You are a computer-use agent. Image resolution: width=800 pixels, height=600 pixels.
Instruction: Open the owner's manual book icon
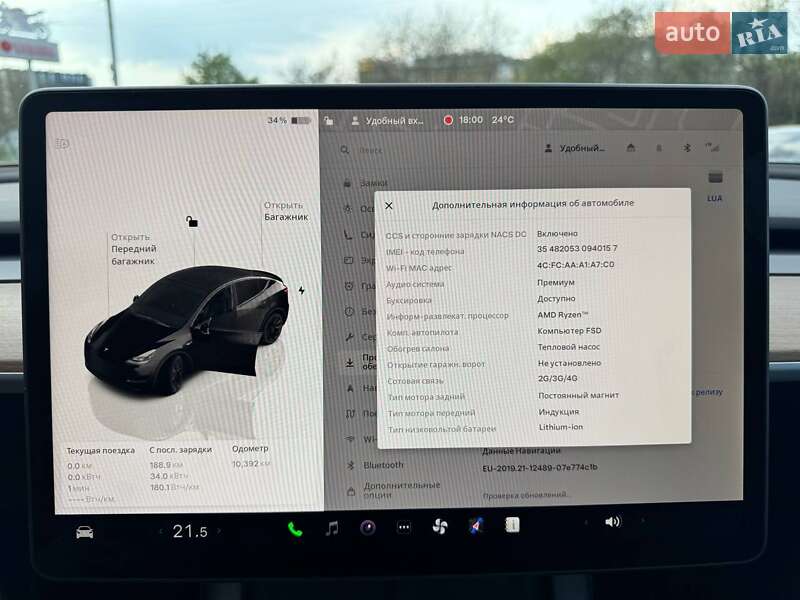pyautogui.click(x=512, y=524)
